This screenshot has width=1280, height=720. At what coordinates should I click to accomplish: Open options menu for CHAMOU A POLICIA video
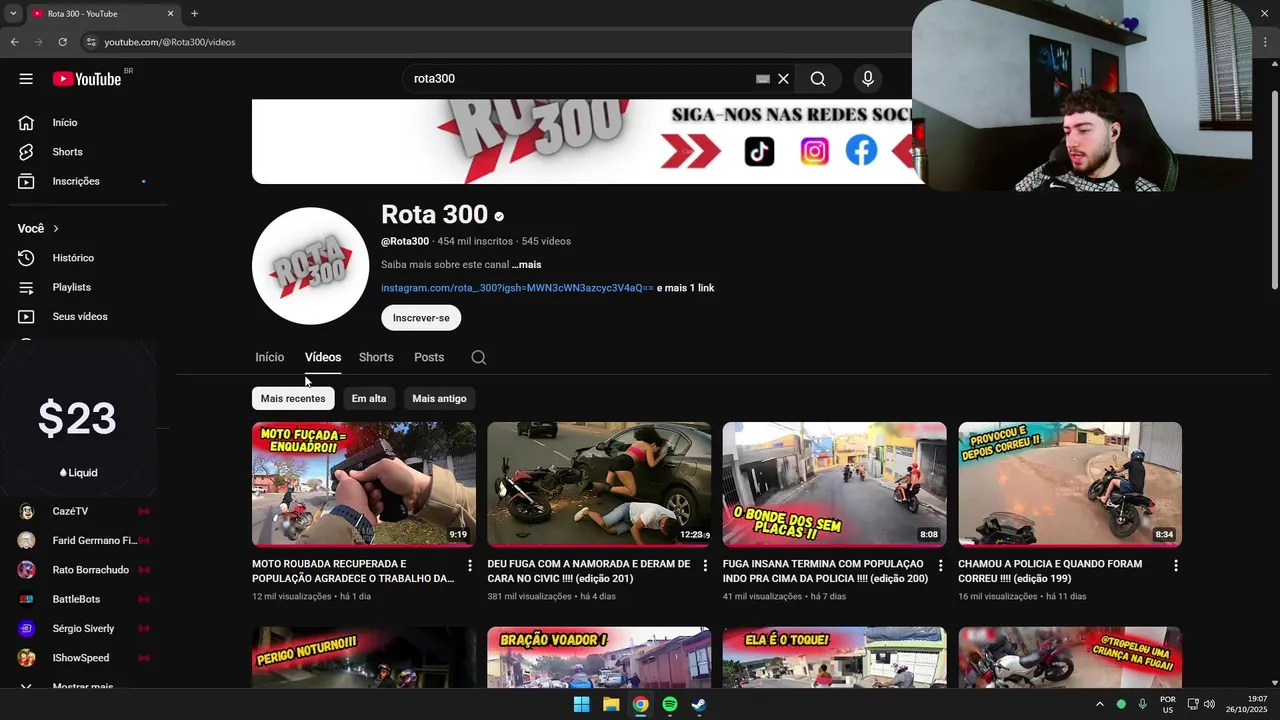point(1176,566)
